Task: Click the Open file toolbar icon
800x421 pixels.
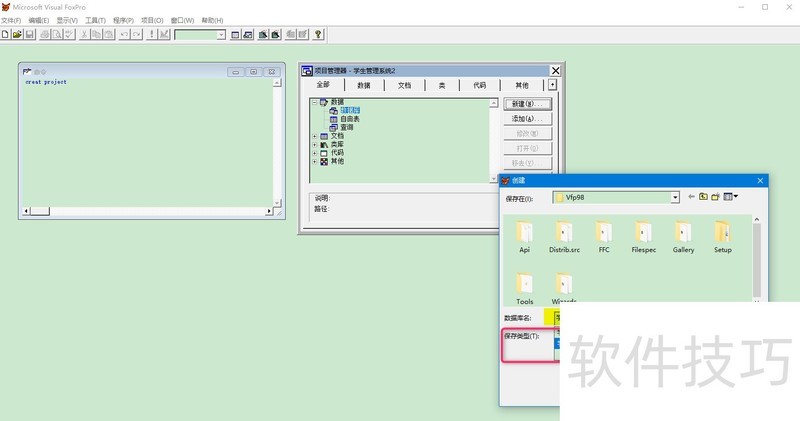Action: click(17, 34)
